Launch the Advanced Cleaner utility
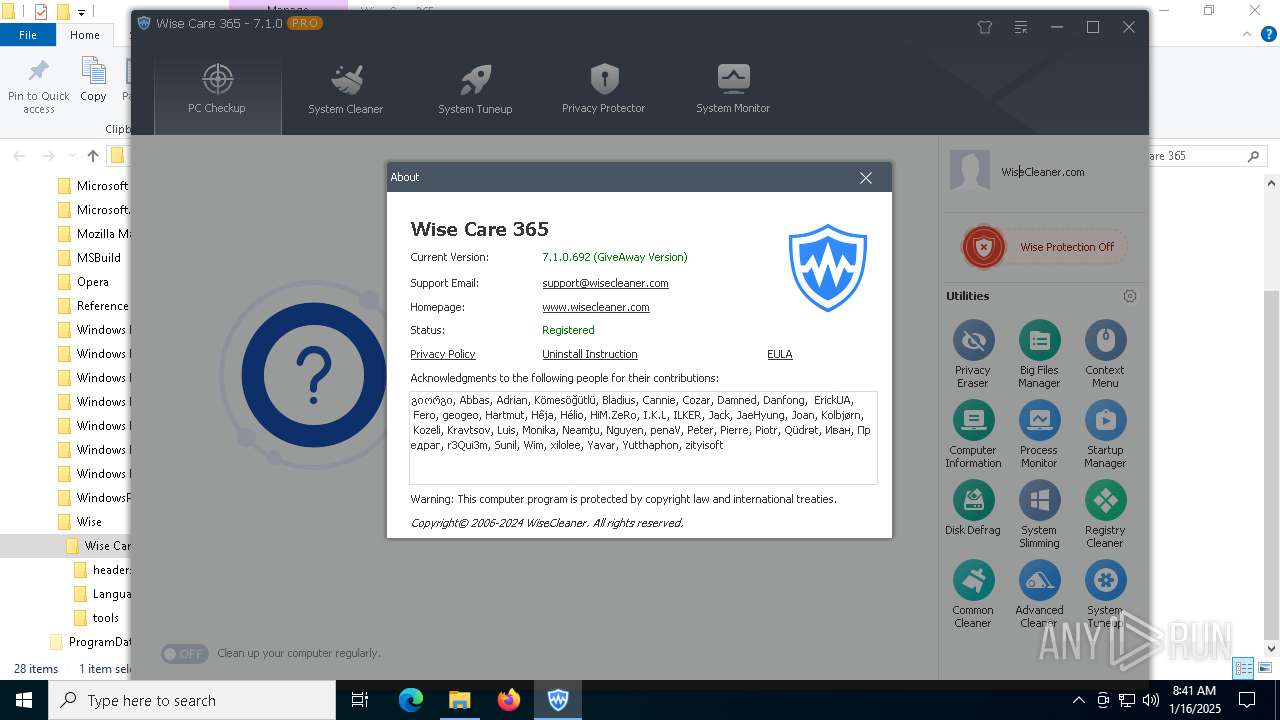The image size is (1280, 720). (1039, 595)
